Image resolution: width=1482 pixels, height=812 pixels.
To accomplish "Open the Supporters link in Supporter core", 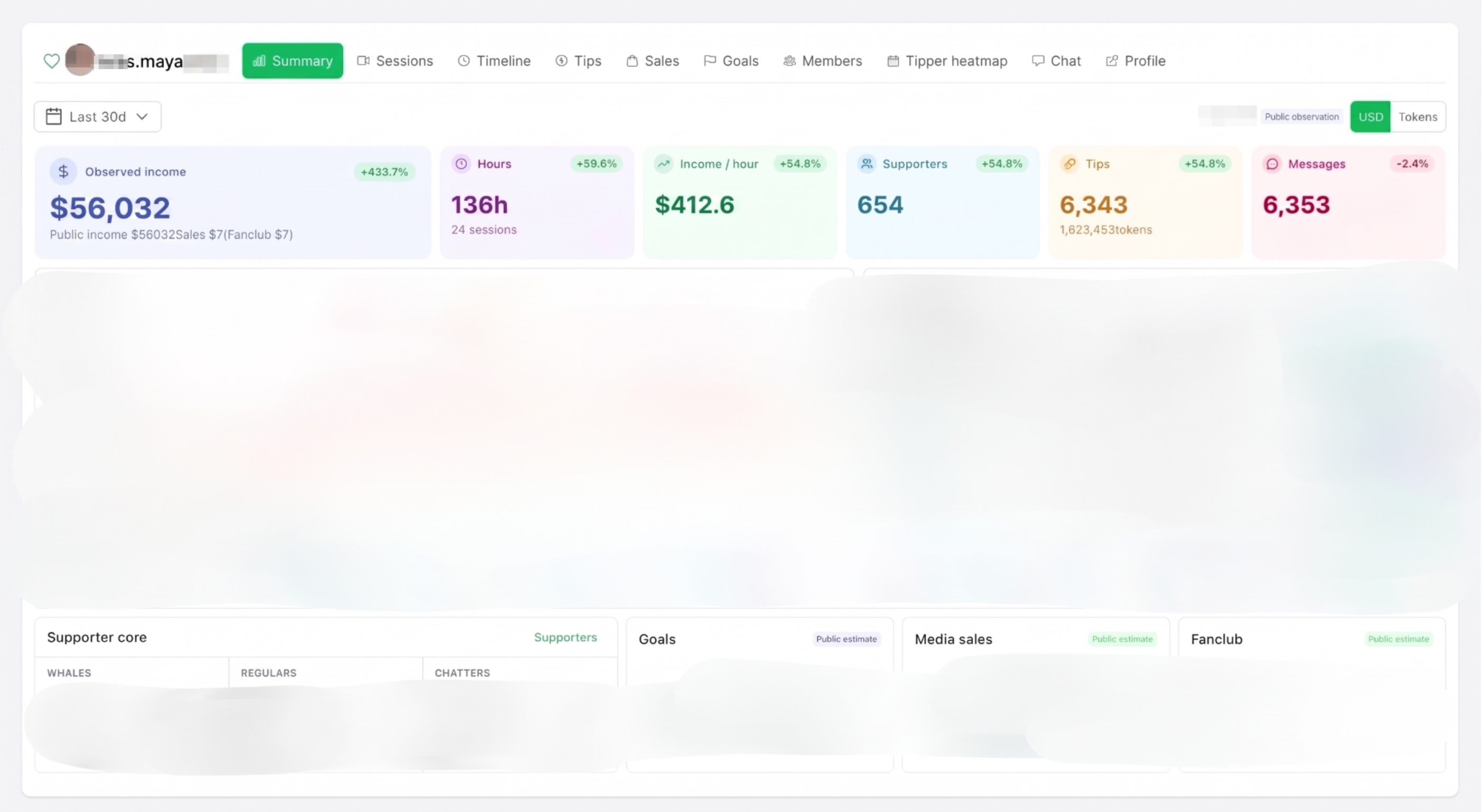I will 565,637.
